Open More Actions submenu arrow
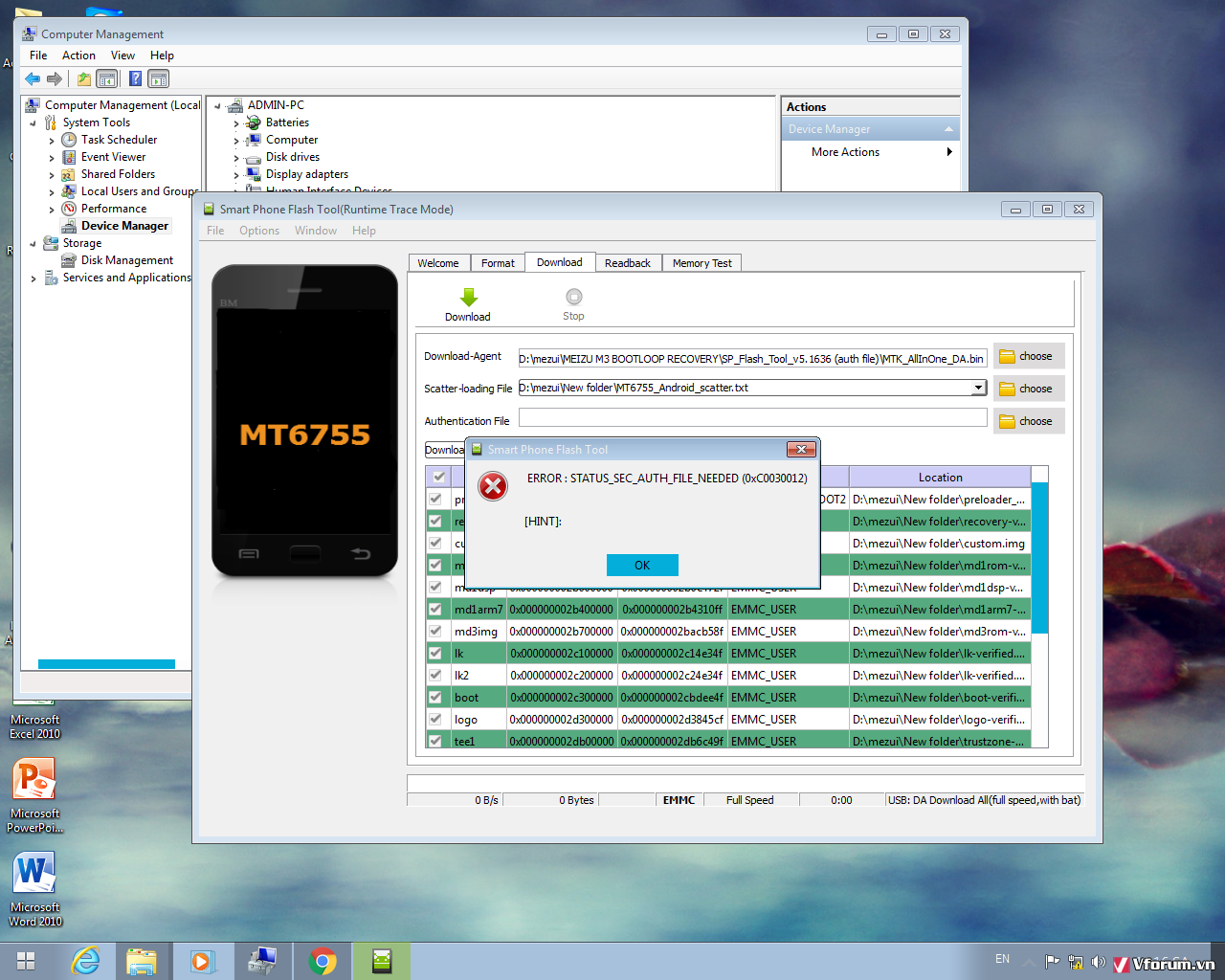1225x980 pixels. (949, 152)
